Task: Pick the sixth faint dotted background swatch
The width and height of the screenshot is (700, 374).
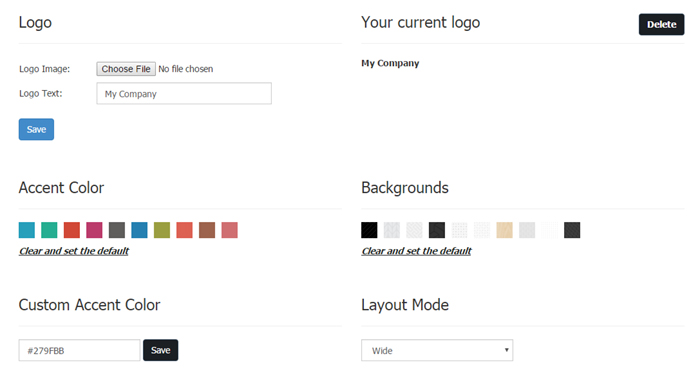Action: click(x=482, y=230)
